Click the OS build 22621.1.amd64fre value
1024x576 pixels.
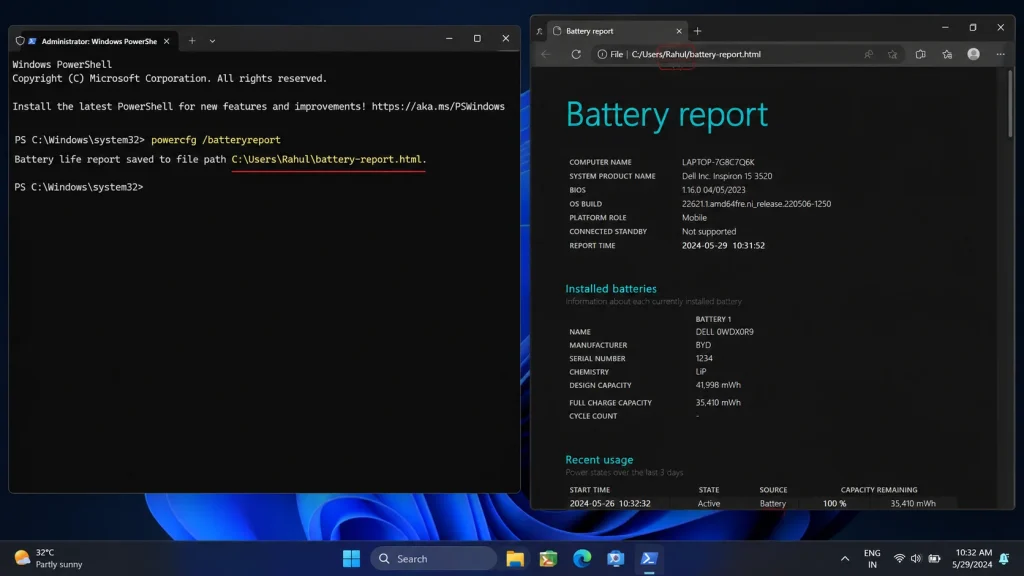click(756, 204)
